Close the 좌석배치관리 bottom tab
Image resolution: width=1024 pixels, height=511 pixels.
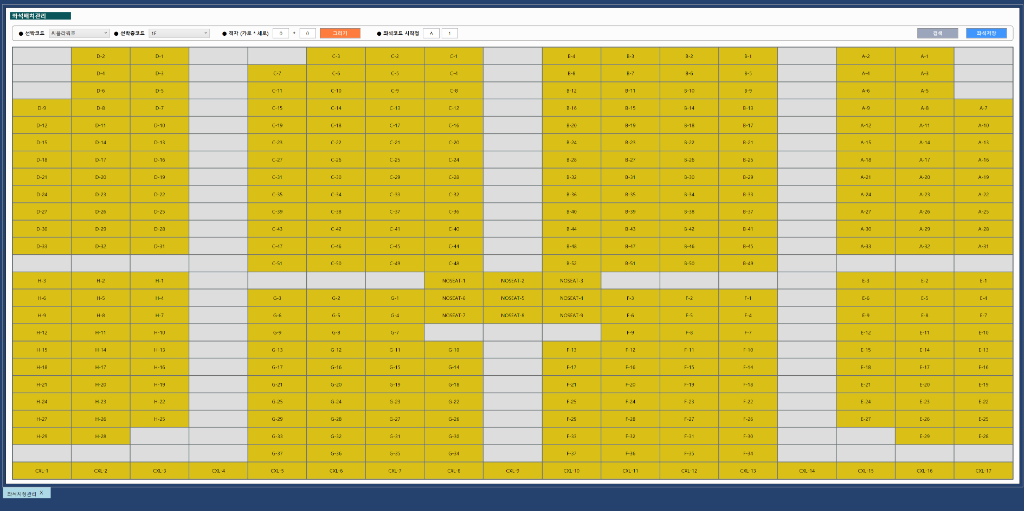[41, 493]
